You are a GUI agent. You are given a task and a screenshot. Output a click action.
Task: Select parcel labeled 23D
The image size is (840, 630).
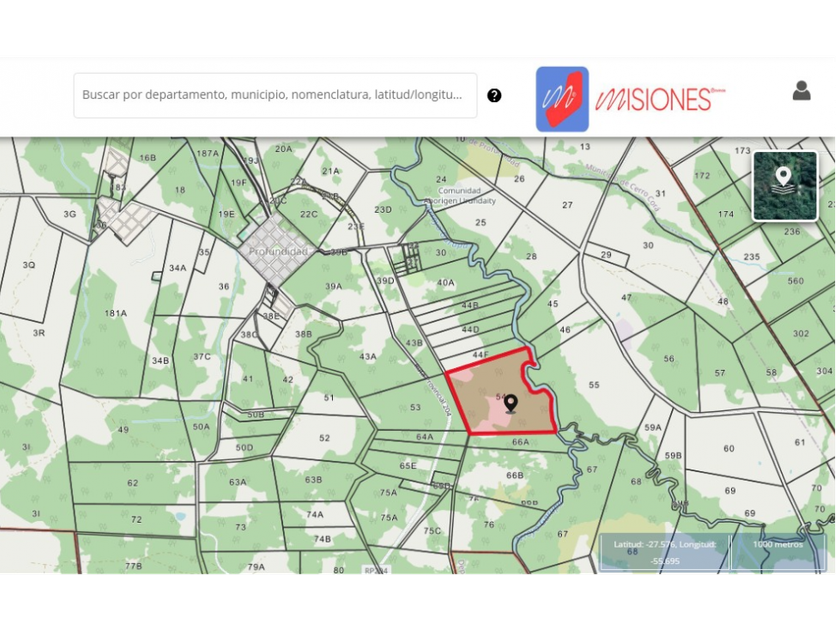[382, 209]
